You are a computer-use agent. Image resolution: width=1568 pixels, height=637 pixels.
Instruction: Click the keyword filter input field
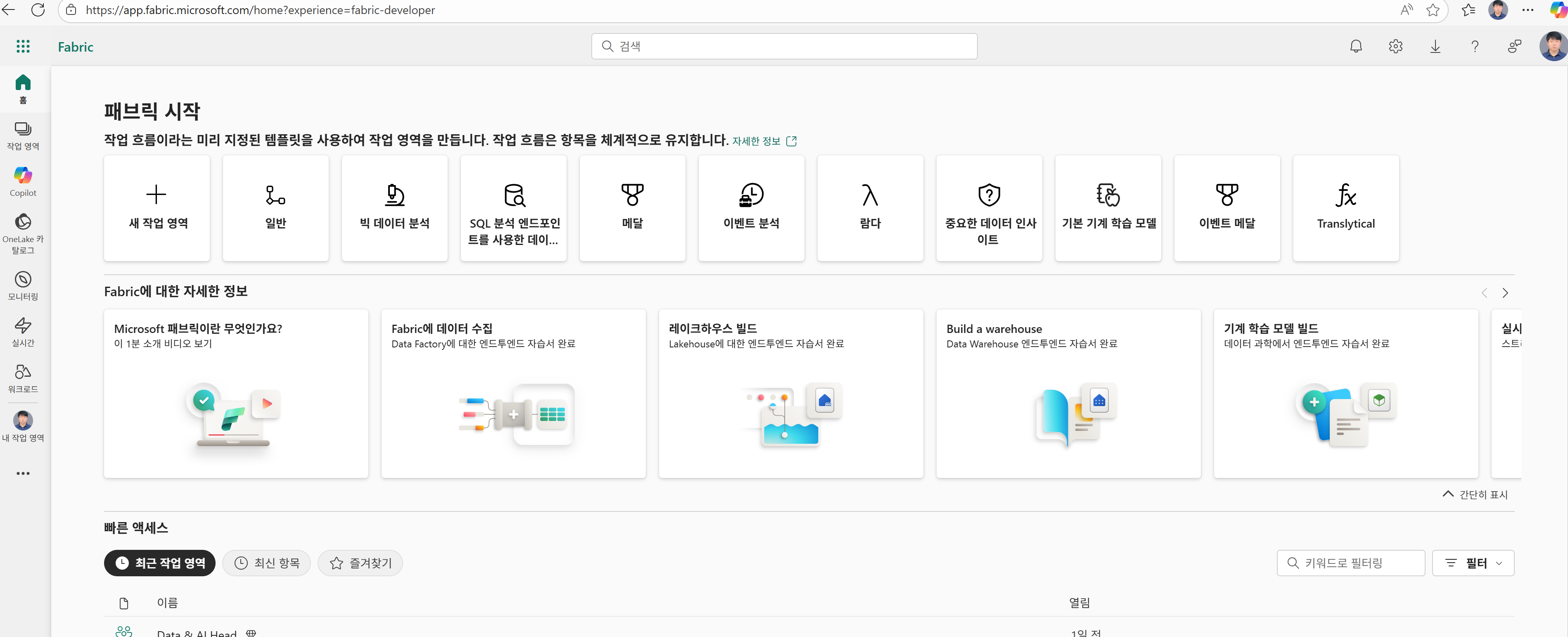coord(1351,563)
